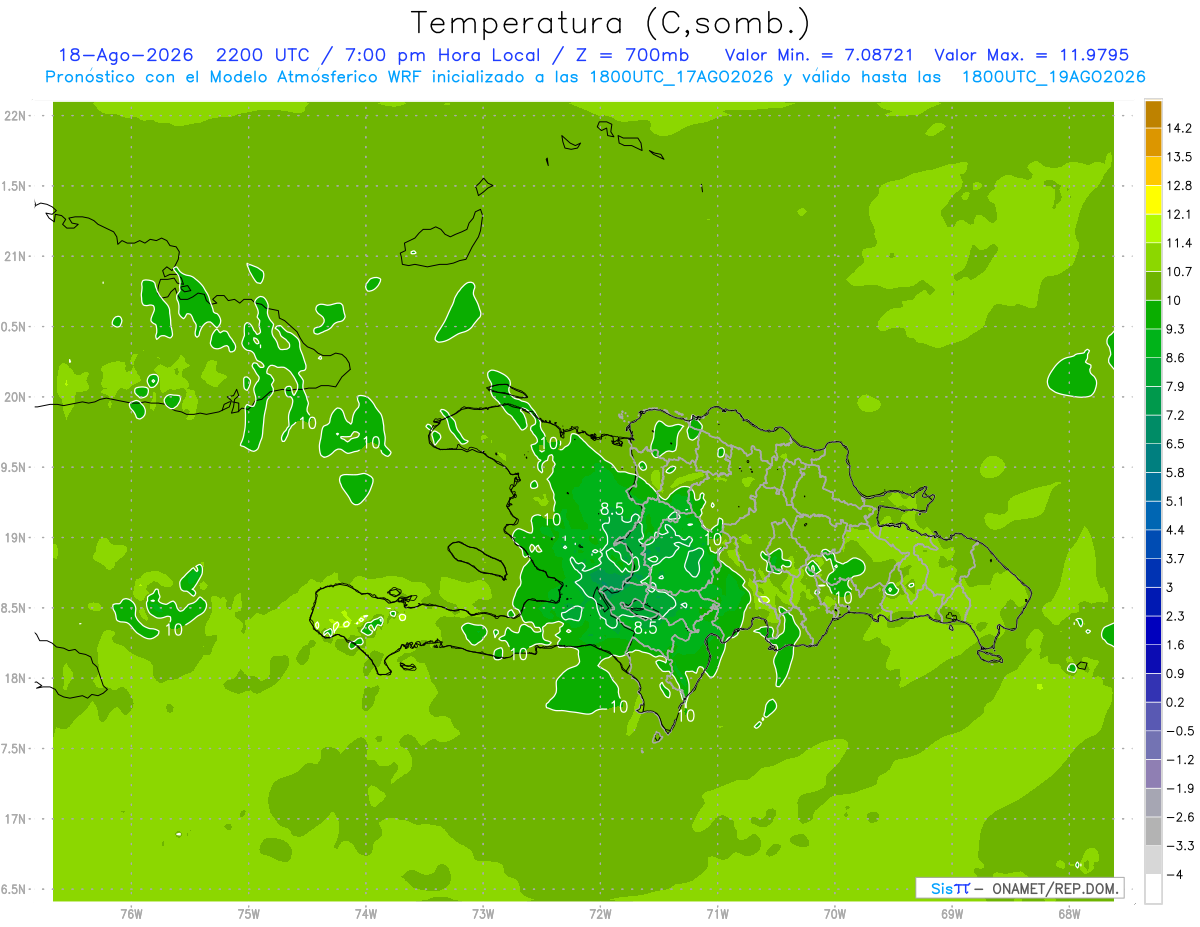Click the '68W' longitude axis label
Image resolution: width=1200 pixels, height=927 pixels.
[1069, 913]
